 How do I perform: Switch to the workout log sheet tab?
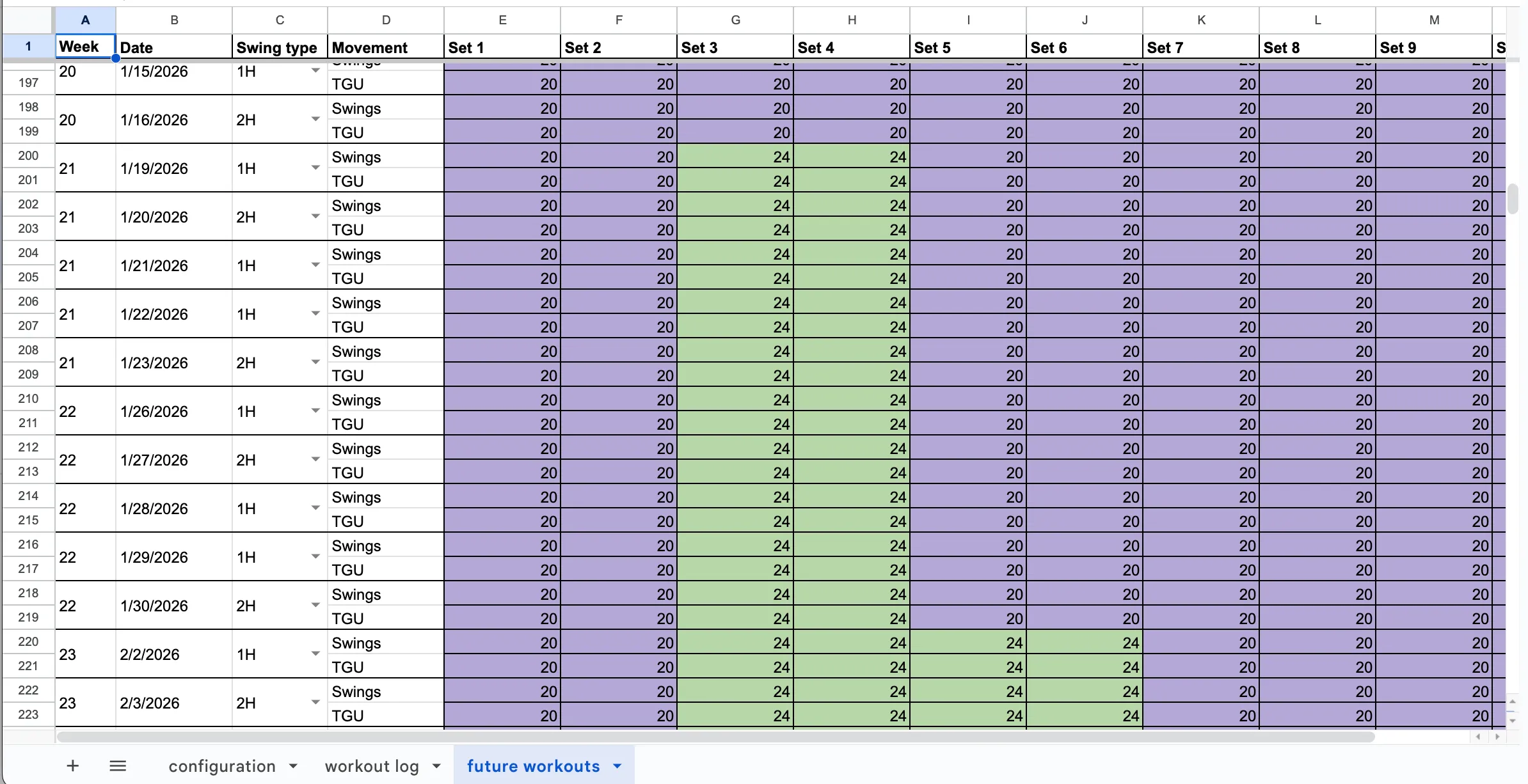pyautogui.click(x=371, y=765)
